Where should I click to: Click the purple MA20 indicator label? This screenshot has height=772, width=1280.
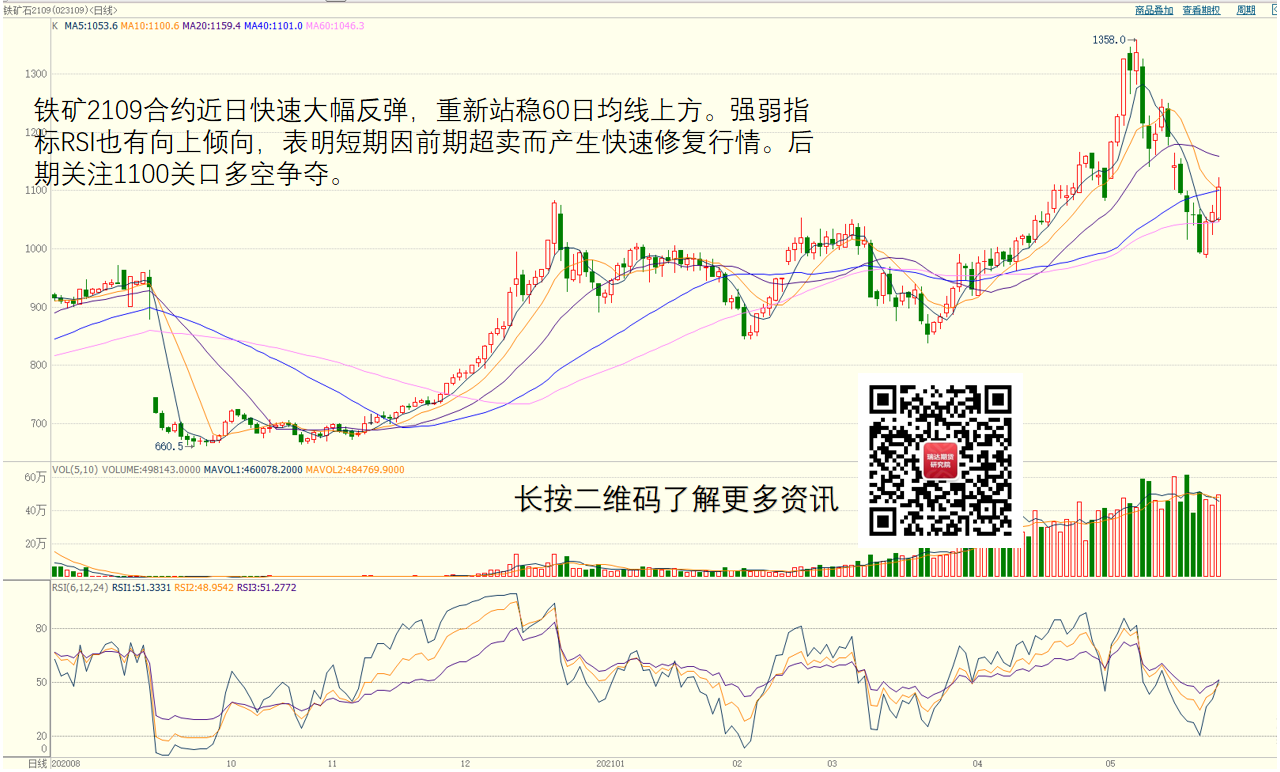[212, 25]
